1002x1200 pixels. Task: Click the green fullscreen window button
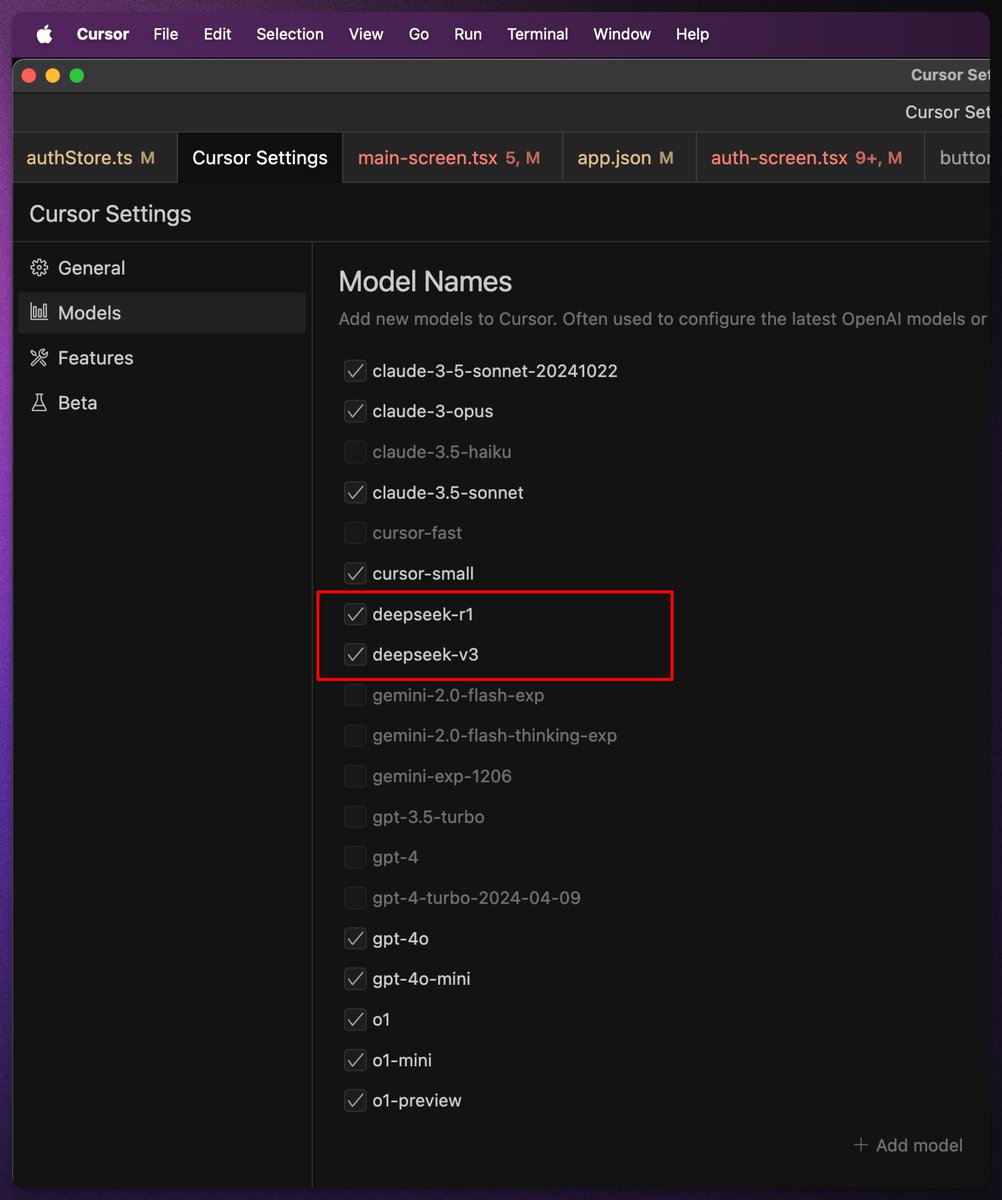click(x=77, y=75)
